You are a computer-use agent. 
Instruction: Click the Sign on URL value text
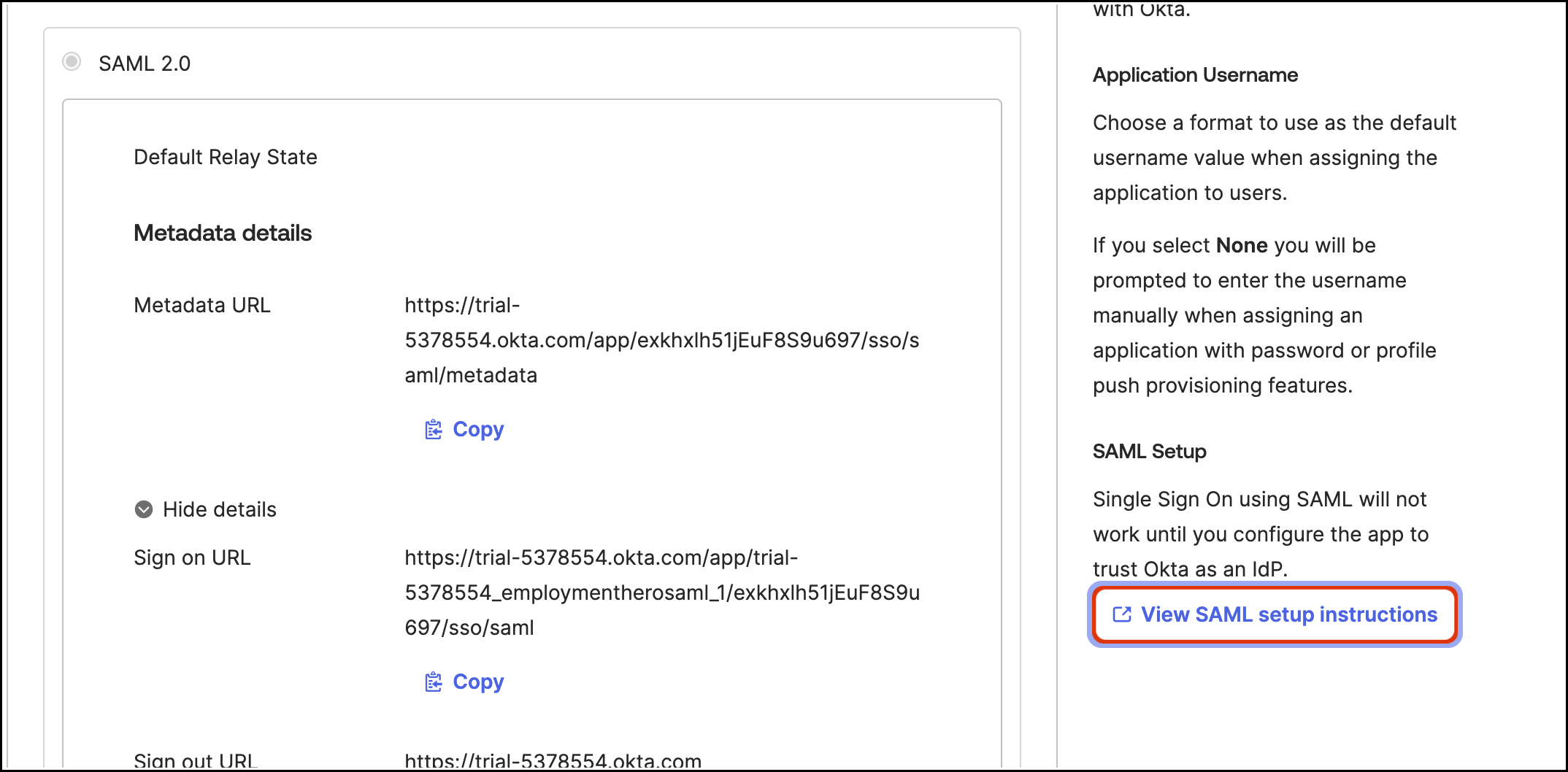tap(661, 592)
